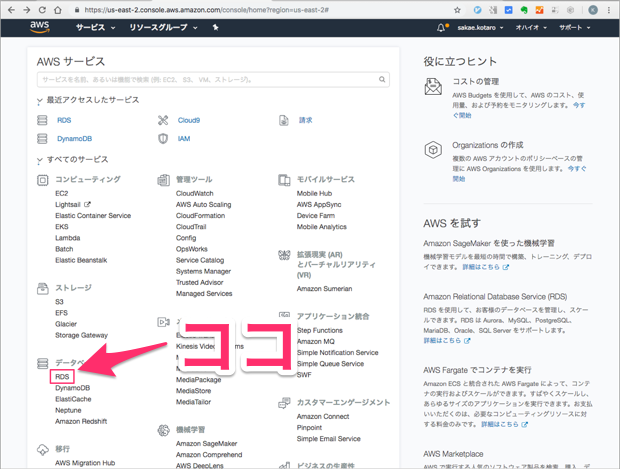Click the Storage category icon
Image resolution: width=620 pixels, height=469 pixels.
[x=42, y=289]
